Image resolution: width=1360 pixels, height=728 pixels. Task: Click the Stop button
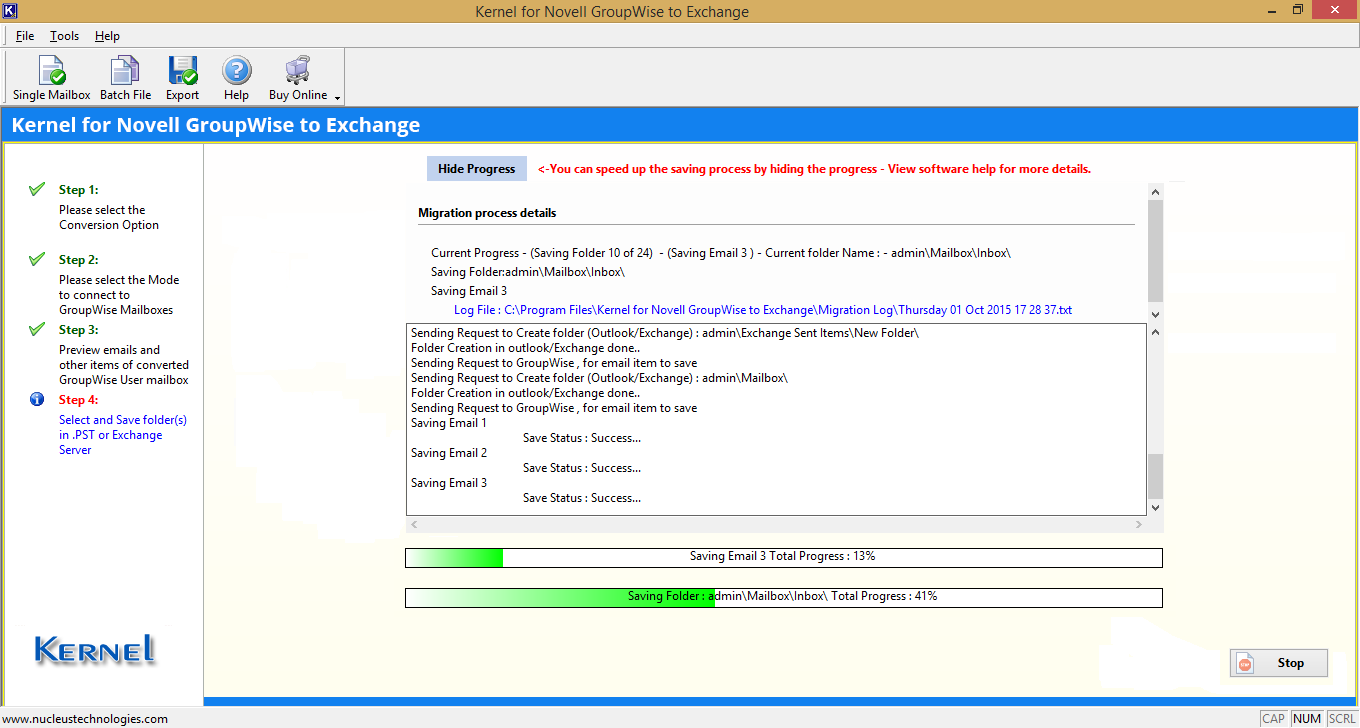(x=1279, y=663)
